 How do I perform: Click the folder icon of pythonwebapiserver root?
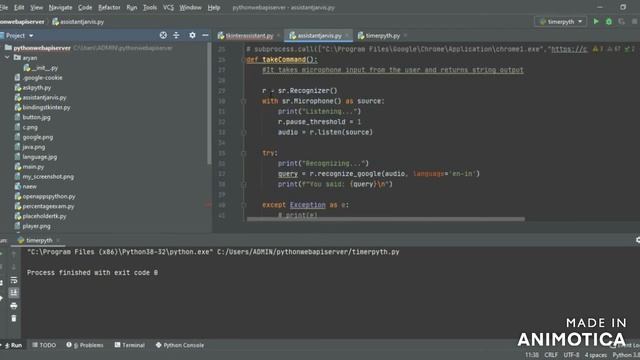(8, 48)
